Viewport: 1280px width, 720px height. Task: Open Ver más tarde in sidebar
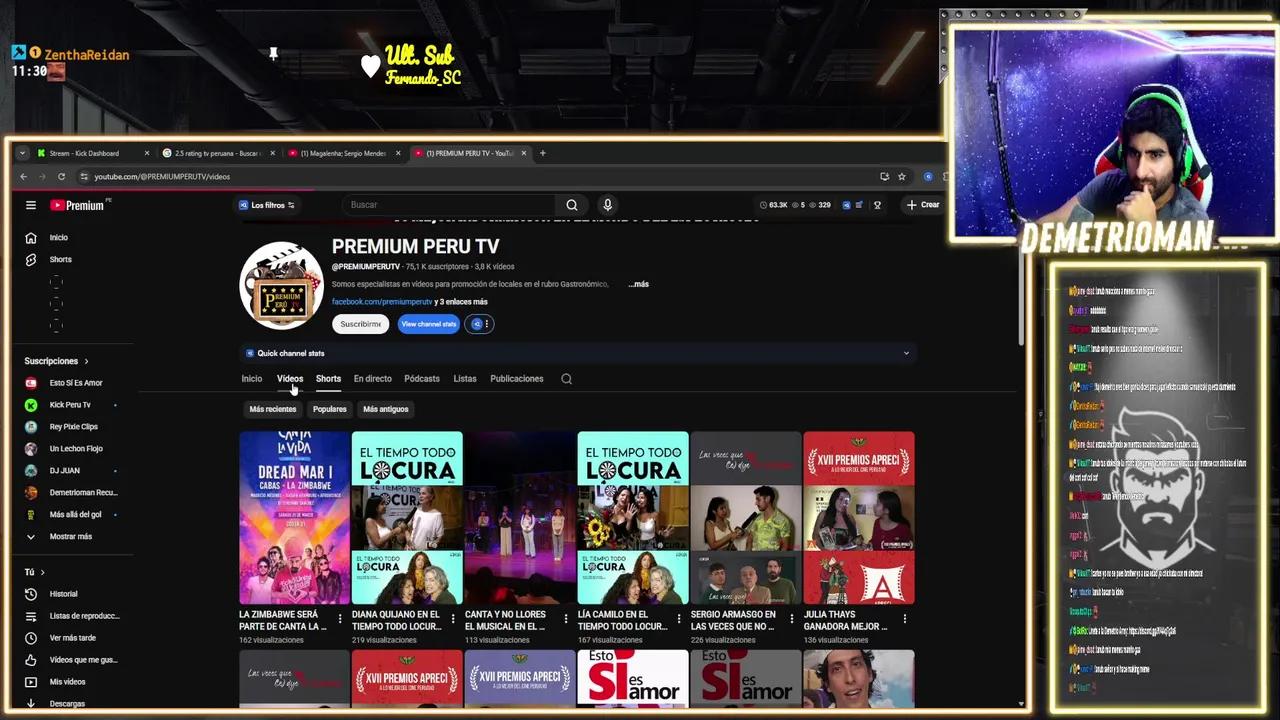pos(62,638)
